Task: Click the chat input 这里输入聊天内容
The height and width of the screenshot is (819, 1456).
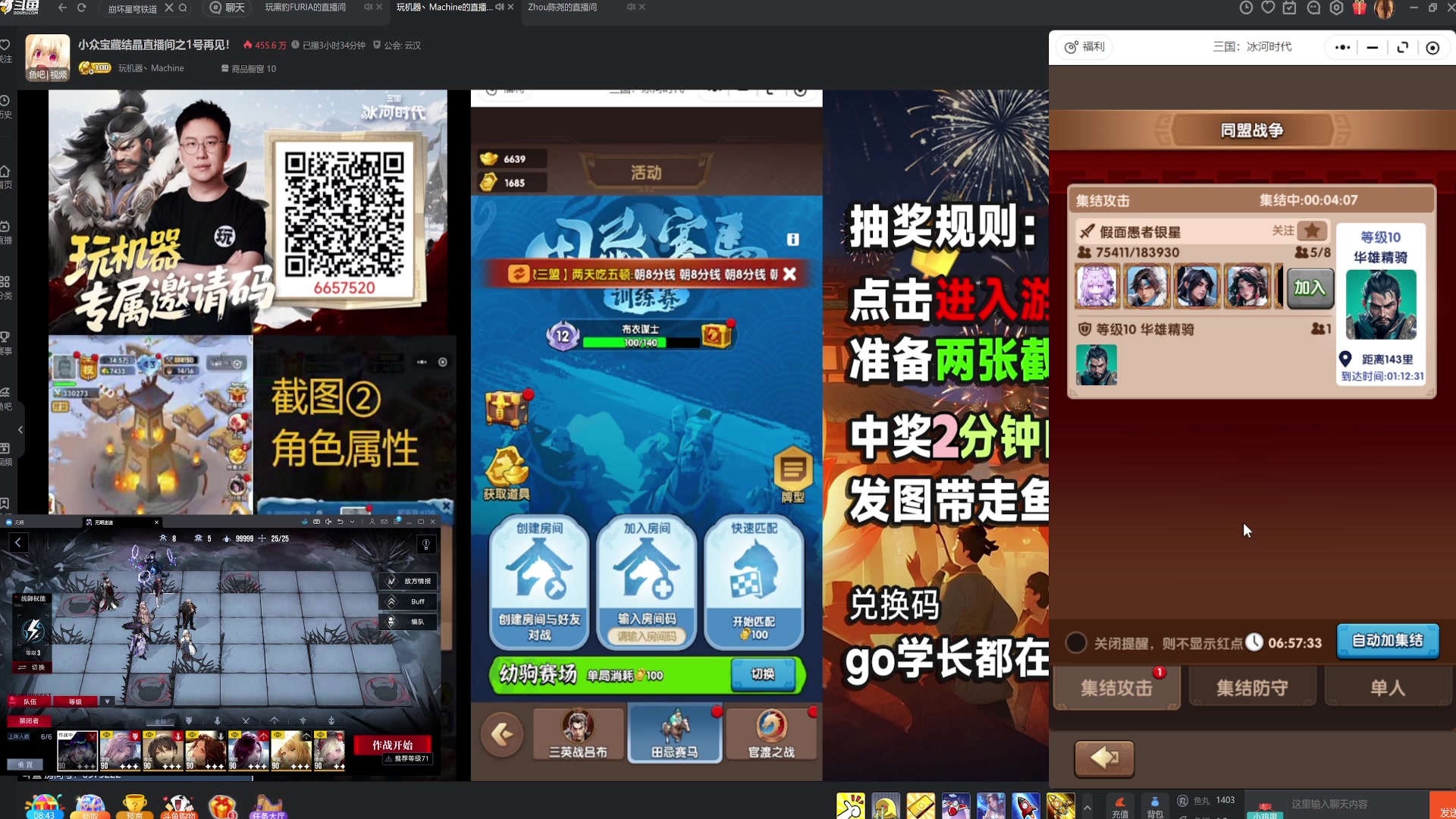Action: (x=1357, y=804)
